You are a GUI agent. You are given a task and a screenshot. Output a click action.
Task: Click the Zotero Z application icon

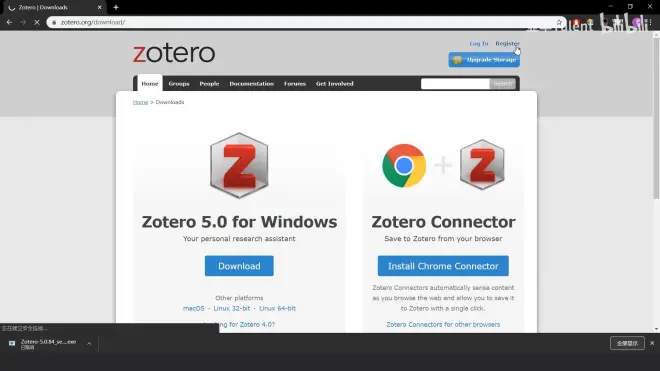(239, 165)
